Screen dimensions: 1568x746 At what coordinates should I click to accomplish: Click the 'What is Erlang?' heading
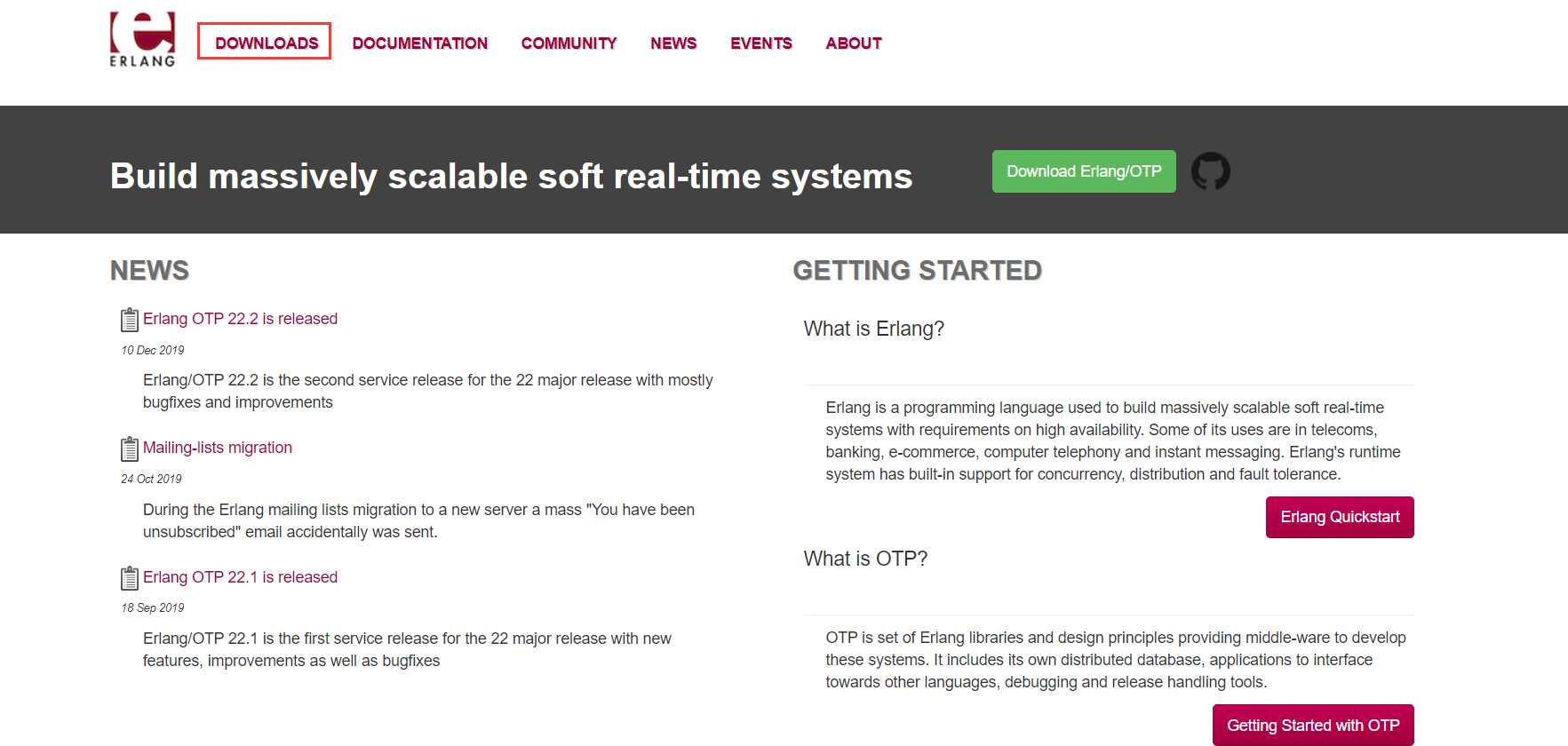[873, 329]
